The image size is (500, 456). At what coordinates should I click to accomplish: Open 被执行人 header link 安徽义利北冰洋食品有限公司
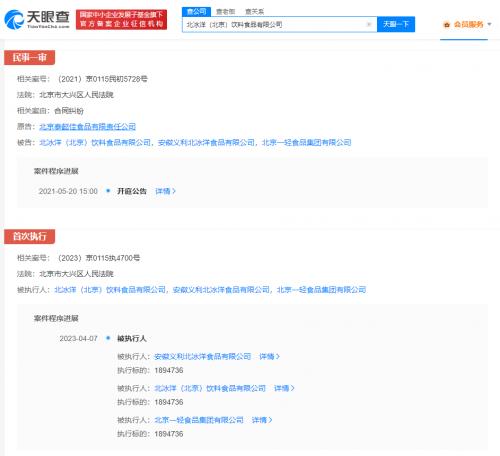coord(221,290)
